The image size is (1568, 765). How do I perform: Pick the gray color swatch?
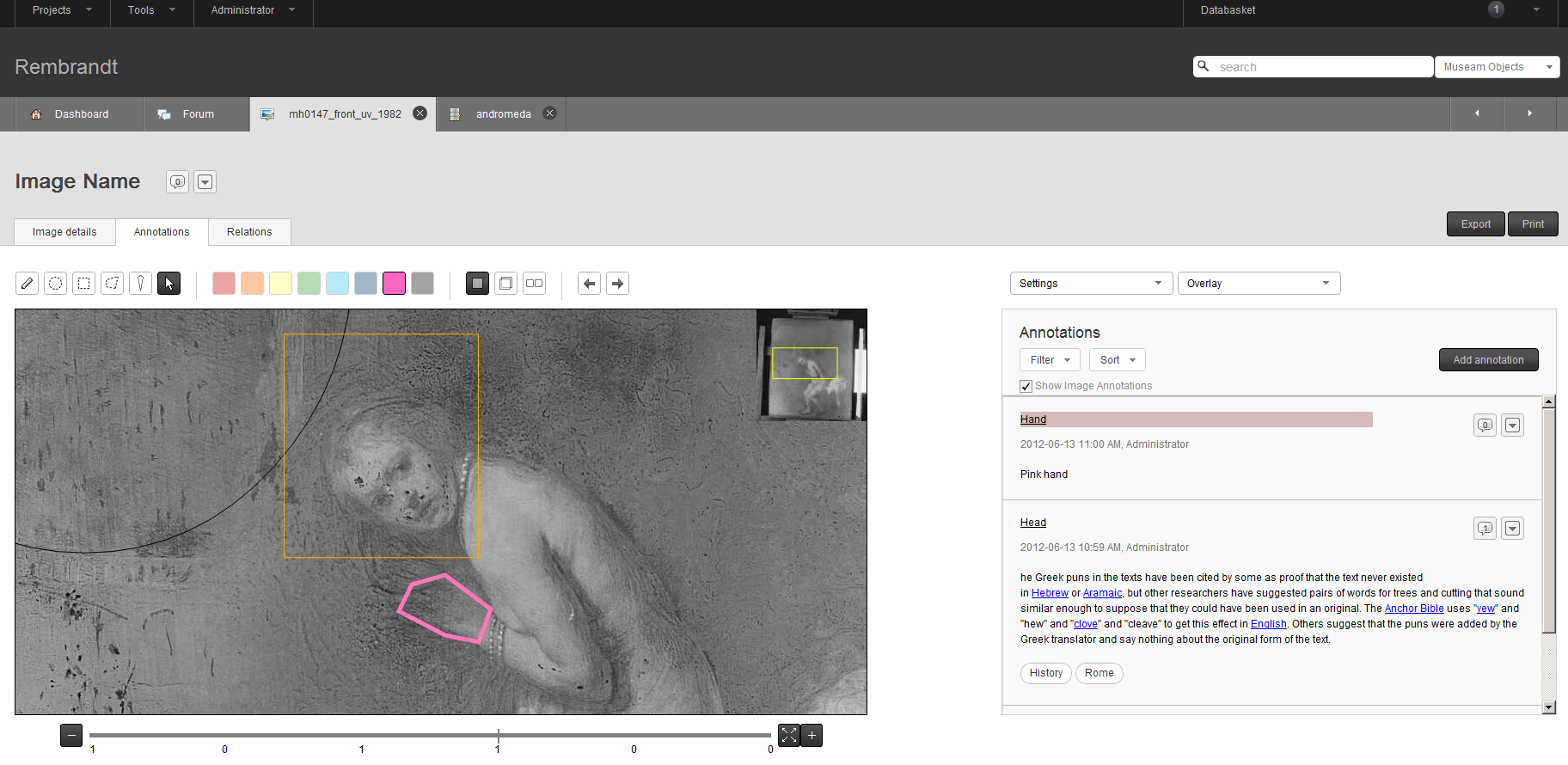[422, 283]
